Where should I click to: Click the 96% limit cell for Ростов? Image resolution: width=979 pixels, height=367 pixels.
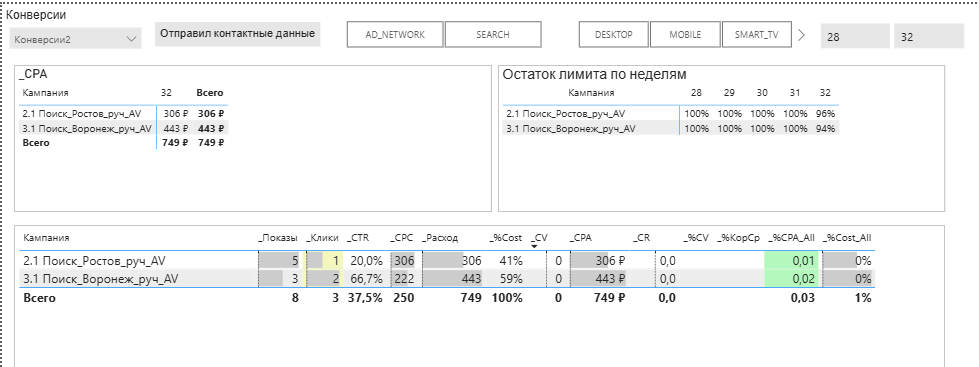[825, 114]
